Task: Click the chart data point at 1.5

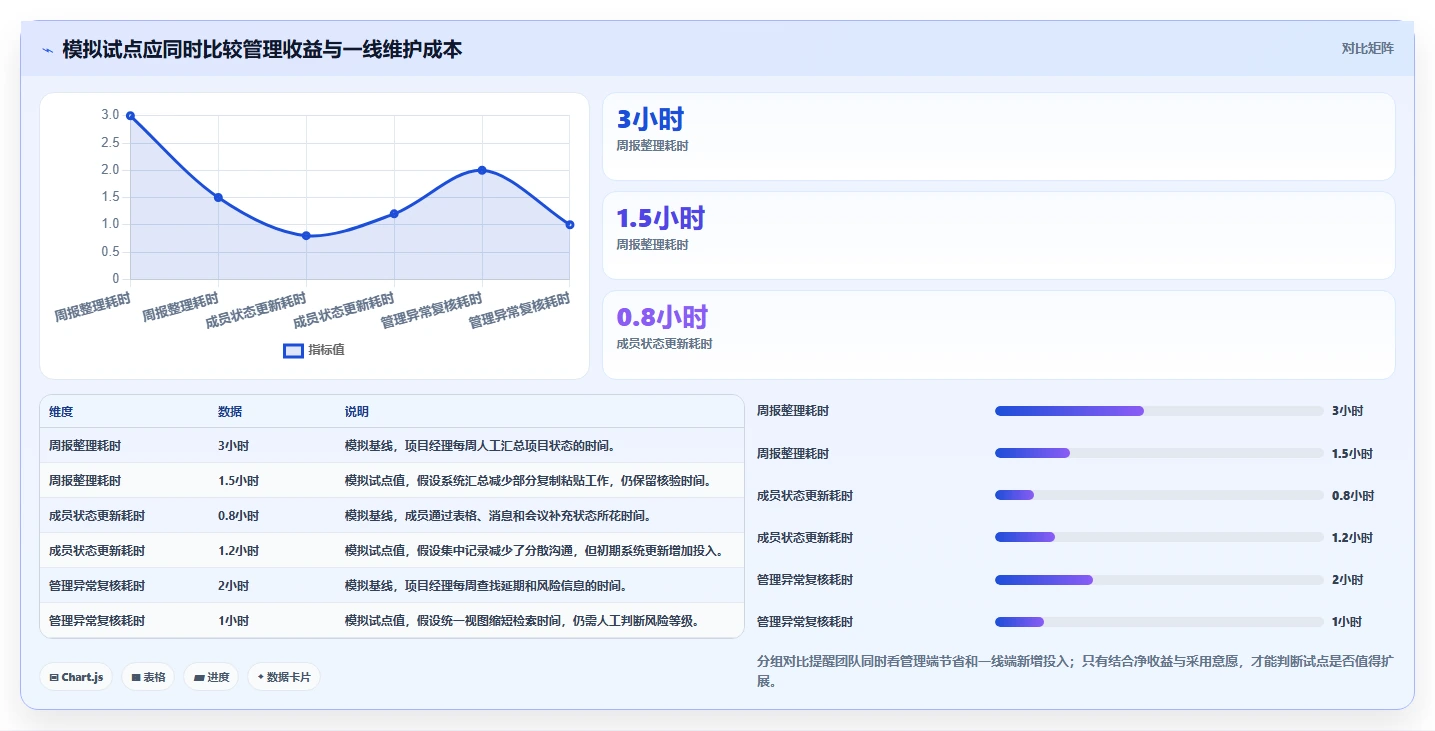Action: 218,197
